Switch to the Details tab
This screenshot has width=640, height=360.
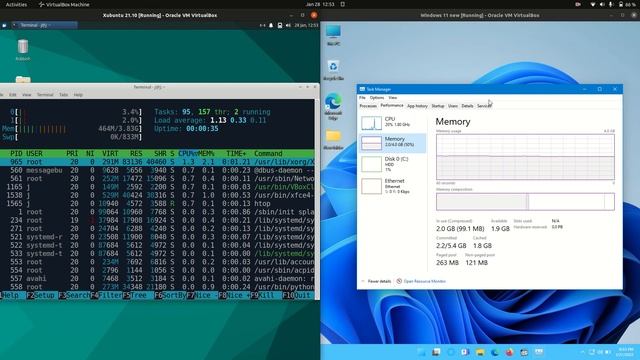click(467, 106)
